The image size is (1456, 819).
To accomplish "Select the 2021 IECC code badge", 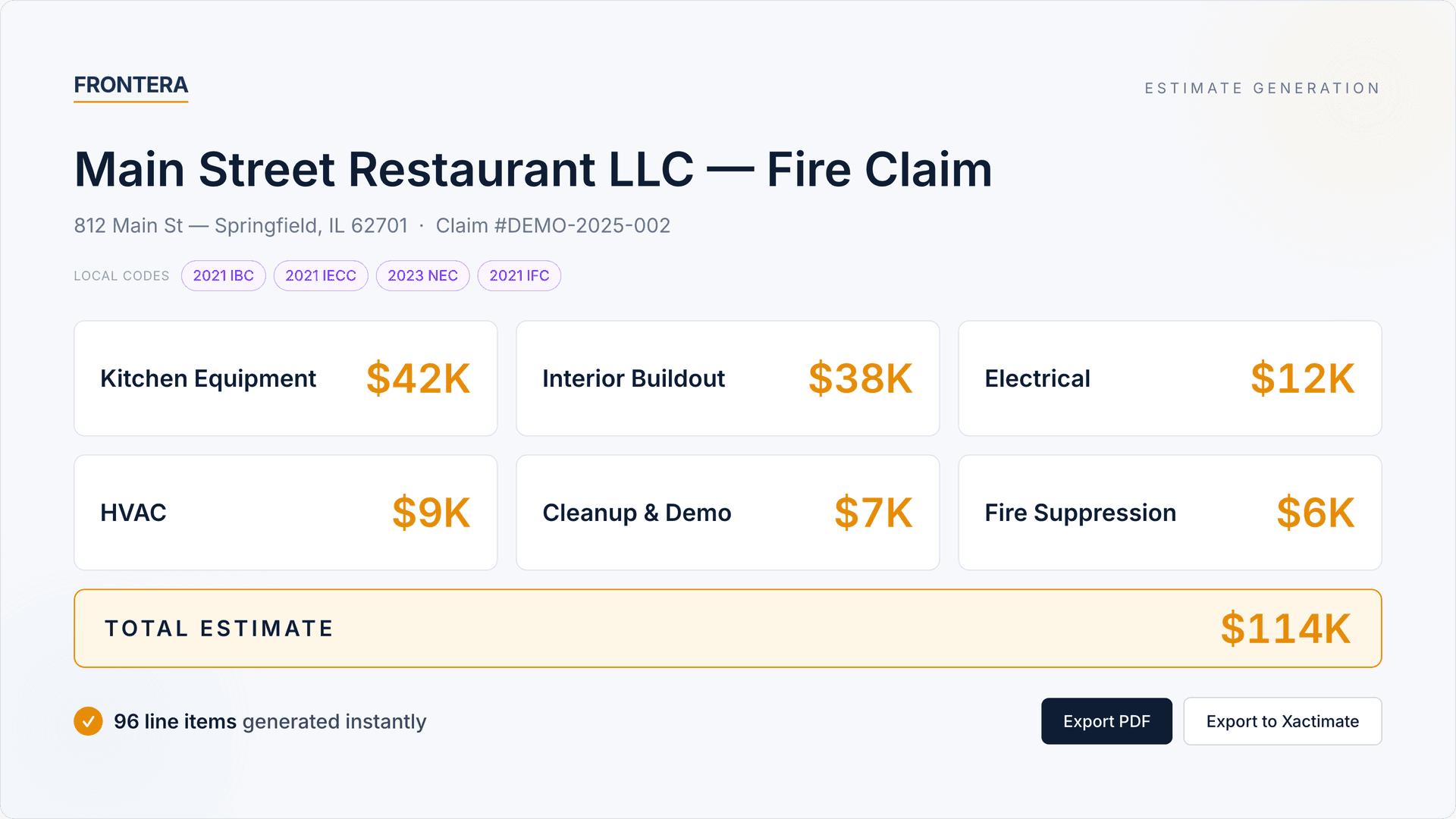I will coord(320,275).
